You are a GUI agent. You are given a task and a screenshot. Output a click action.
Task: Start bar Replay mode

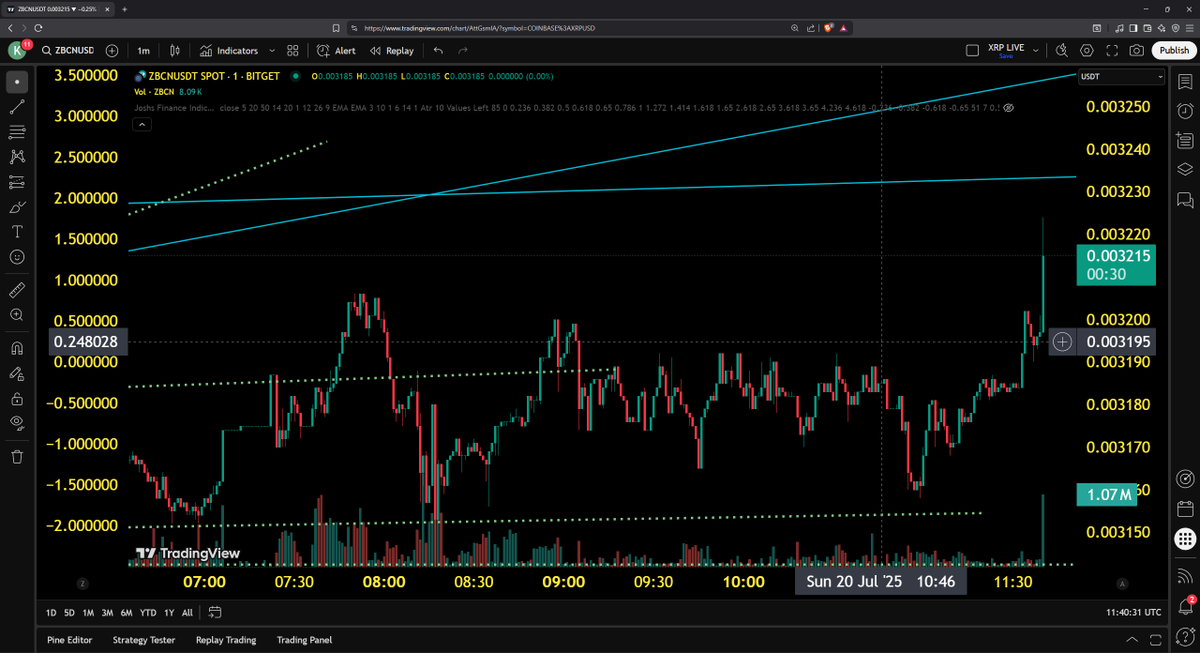point(391,50)
